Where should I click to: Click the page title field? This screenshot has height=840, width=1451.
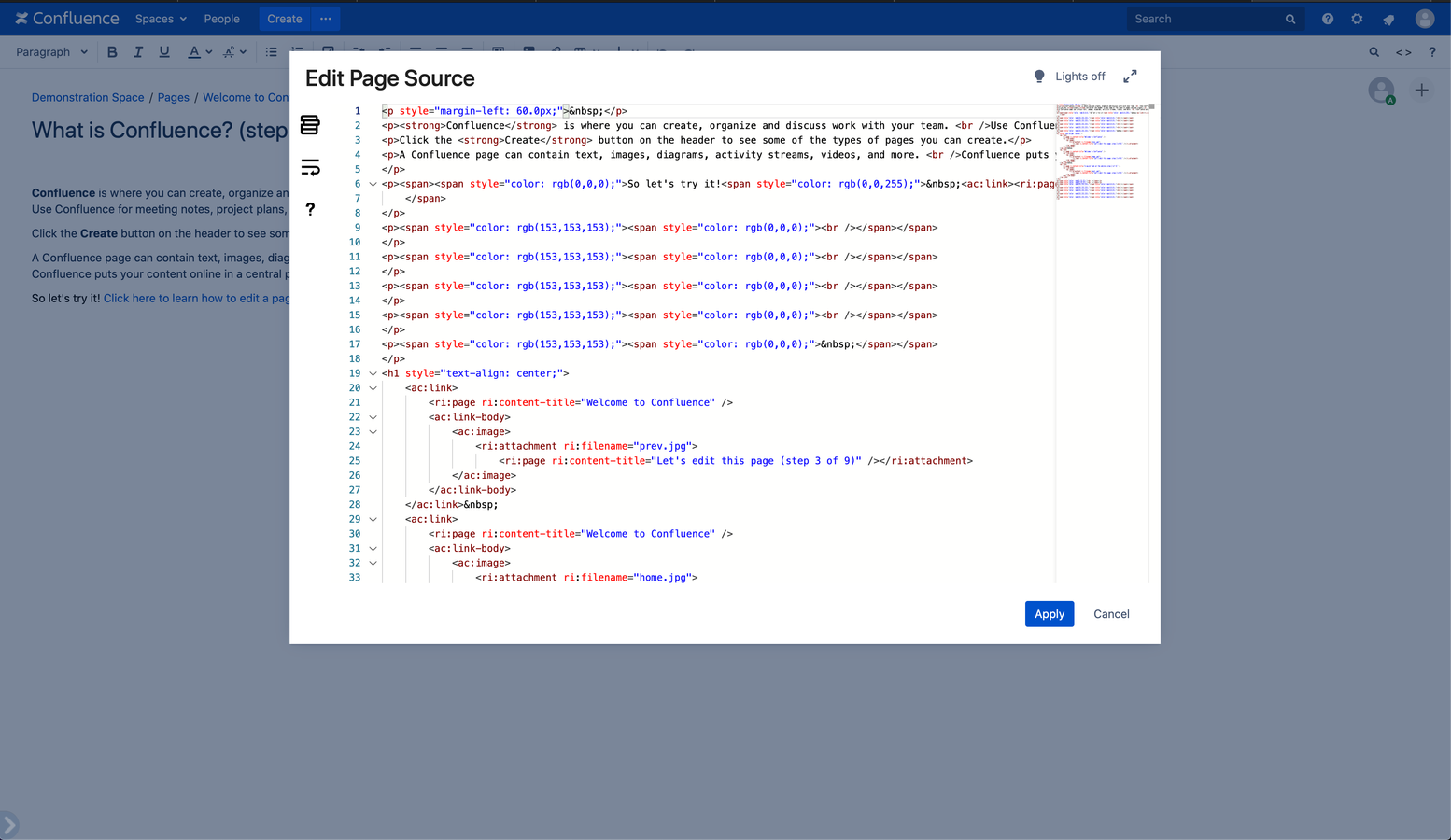point(160,130)
